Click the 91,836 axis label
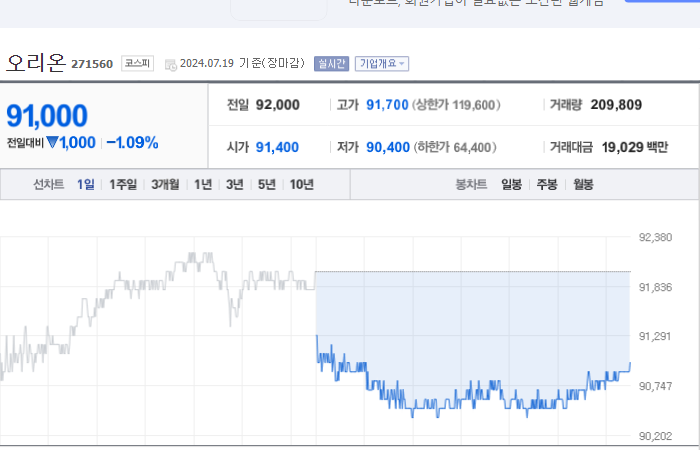Viewport: 700px width, 450px height. point(655,287)
